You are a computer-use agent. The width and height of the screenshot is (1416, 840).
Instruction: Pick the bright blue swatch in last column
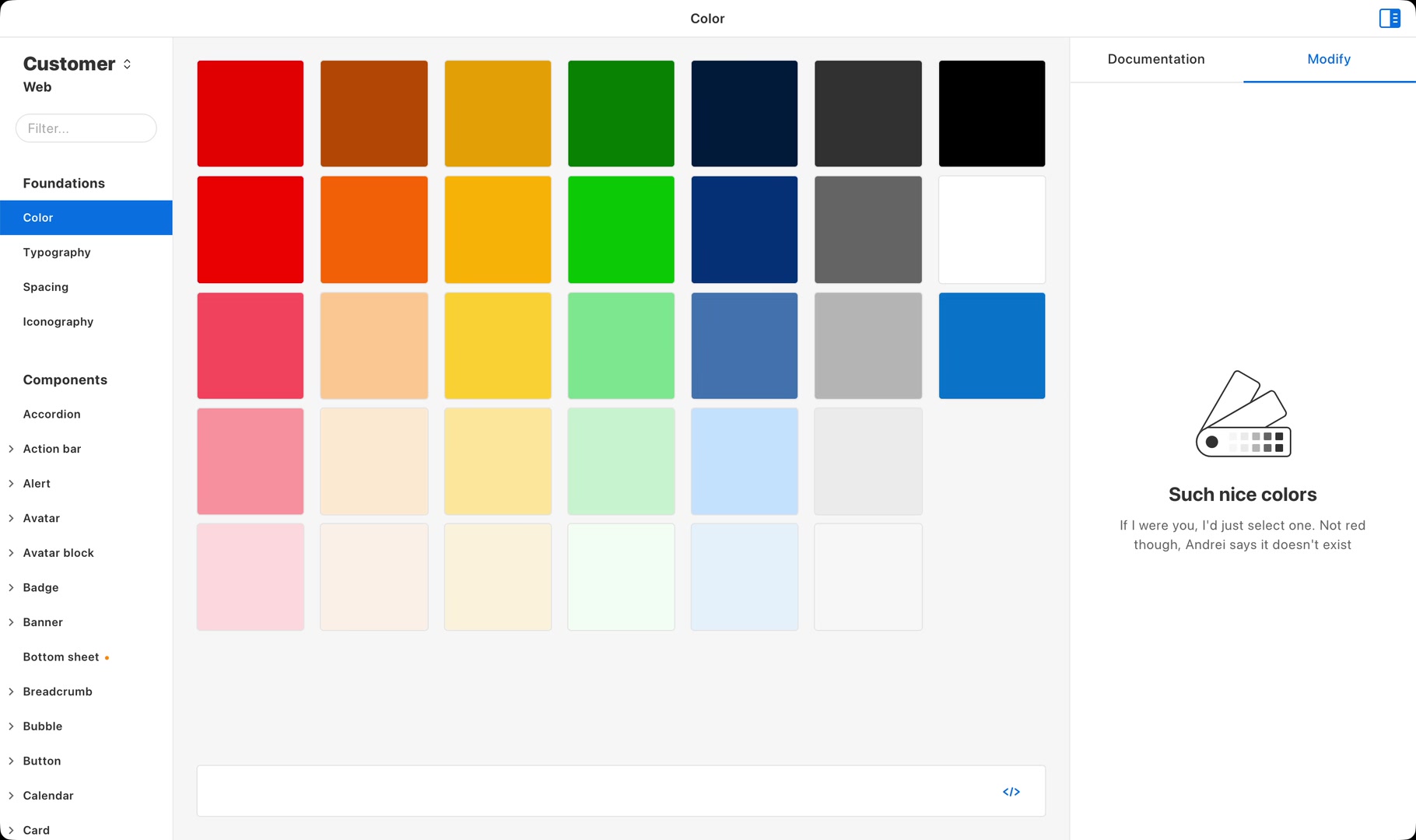tap(992, 345)
